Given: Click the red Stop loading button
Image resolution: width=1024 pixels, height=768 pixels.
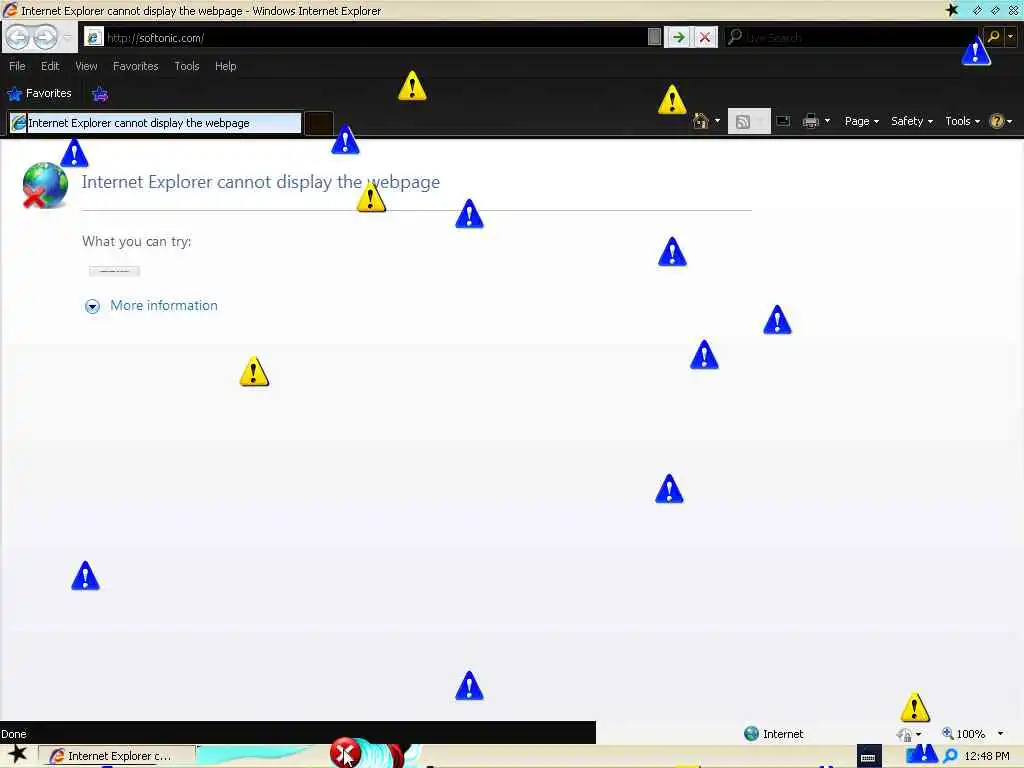Looking at the screenshot, I should pyautogui.click(x=705, y=37).
